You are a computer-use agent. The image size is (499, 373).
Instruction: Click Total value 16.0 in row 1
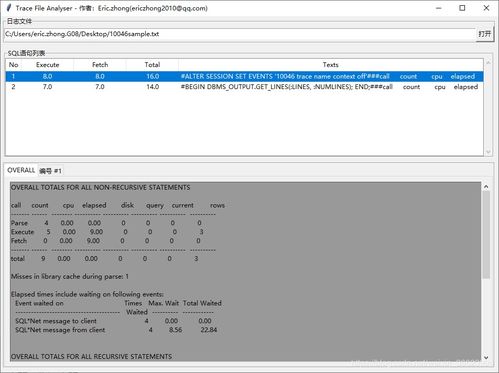pyautogui.click(x=152, y=76)
